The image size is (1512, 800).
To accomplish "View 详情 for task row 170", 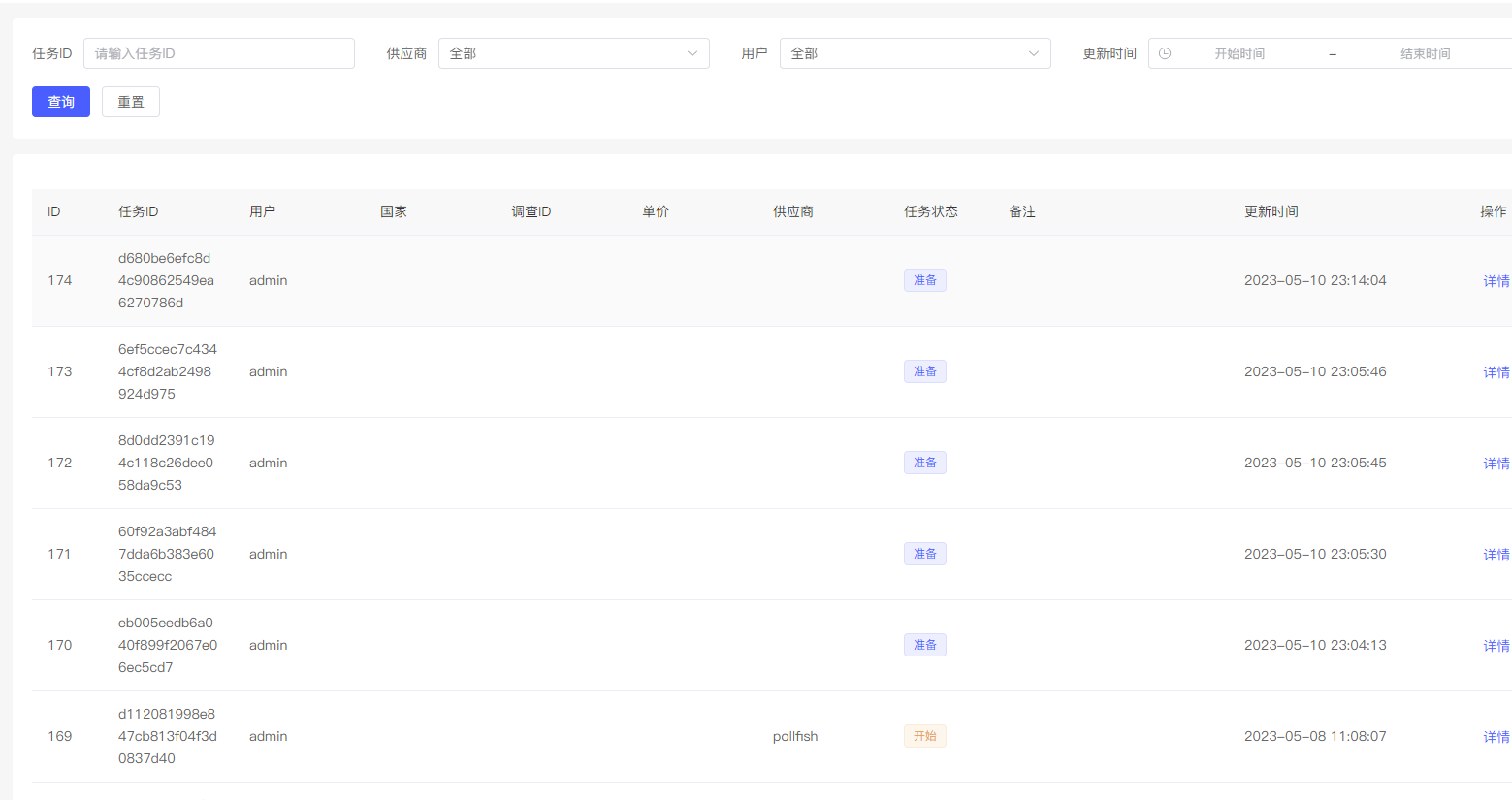I will (1496, 646).
